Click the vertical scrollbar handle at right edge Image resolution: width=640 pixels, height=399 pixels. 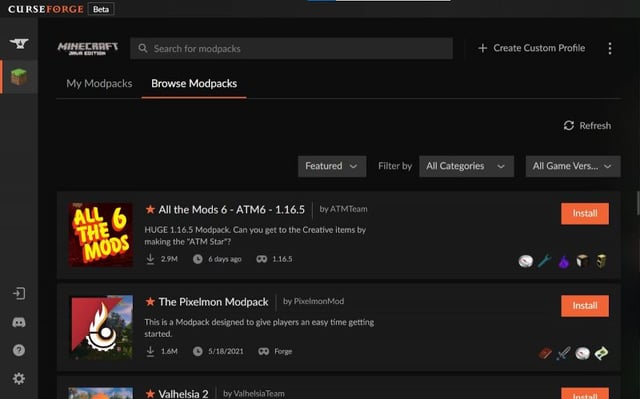point(638,203)
